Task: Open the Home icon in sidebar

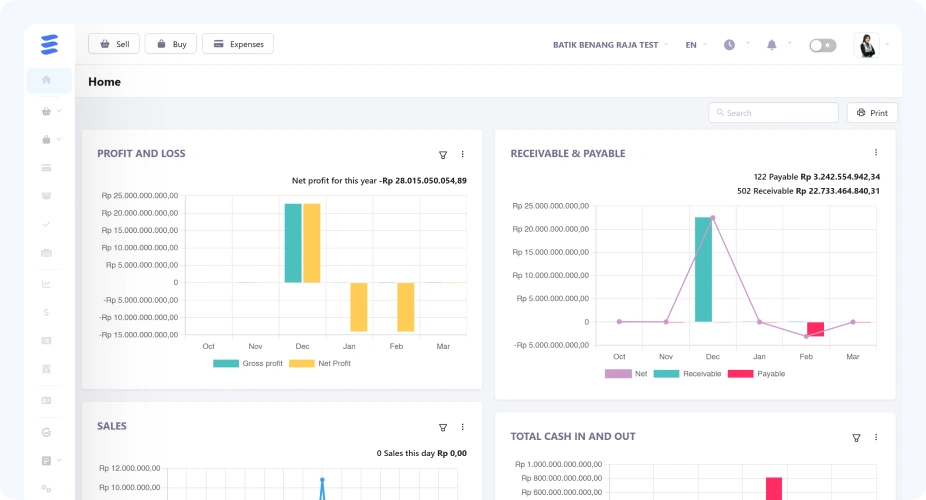Action: pos(46,80)
